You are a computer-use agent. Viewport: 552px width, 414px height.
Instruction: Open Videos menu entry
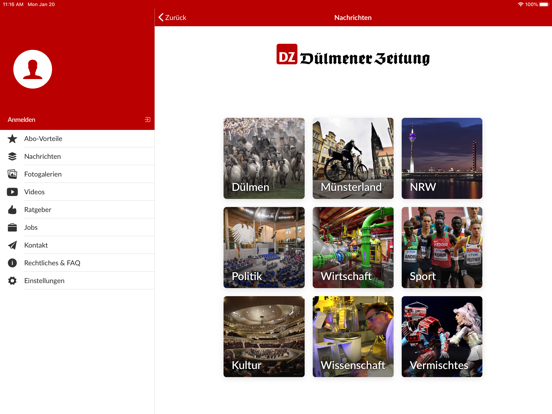tap(77, 192)
